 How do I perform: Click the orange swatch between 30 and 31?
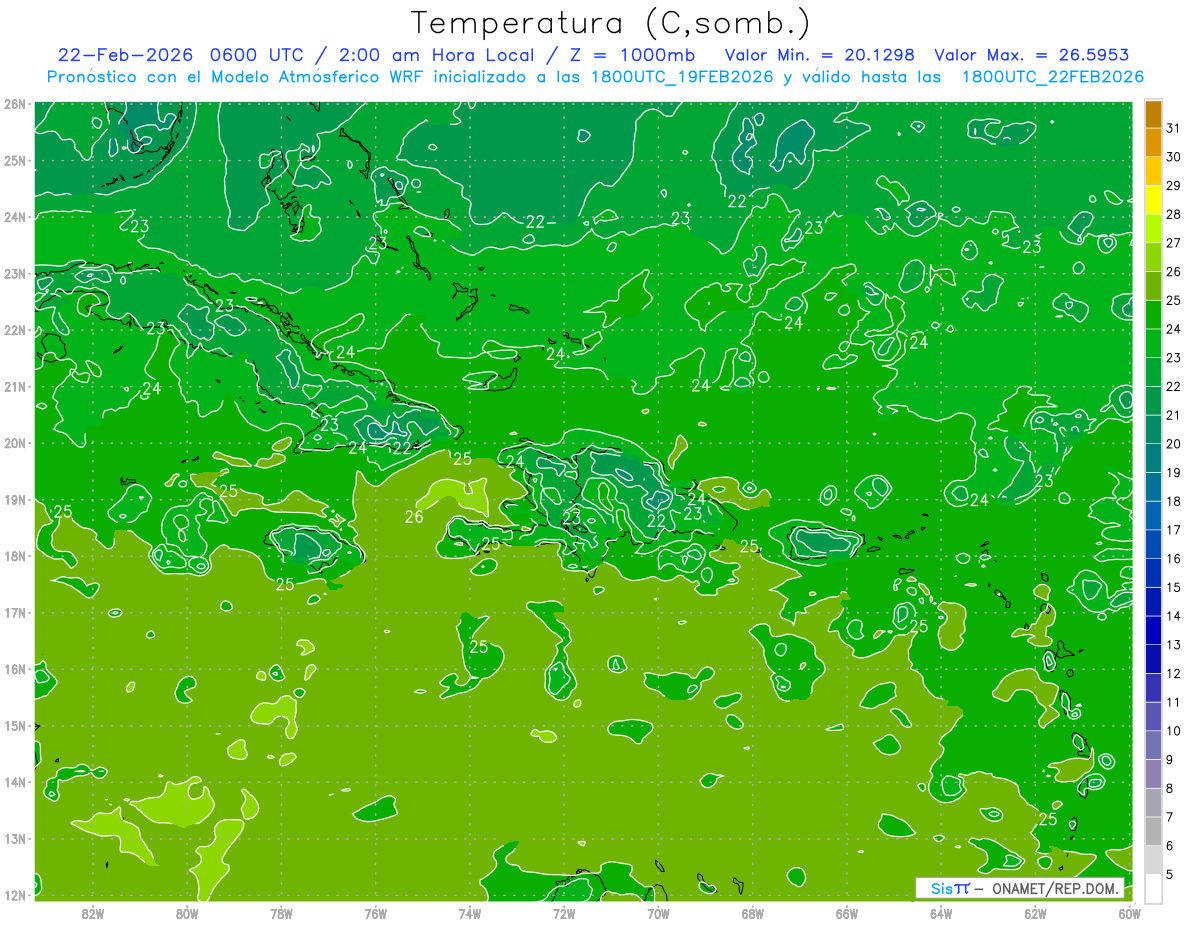(x=1154, y=142)
